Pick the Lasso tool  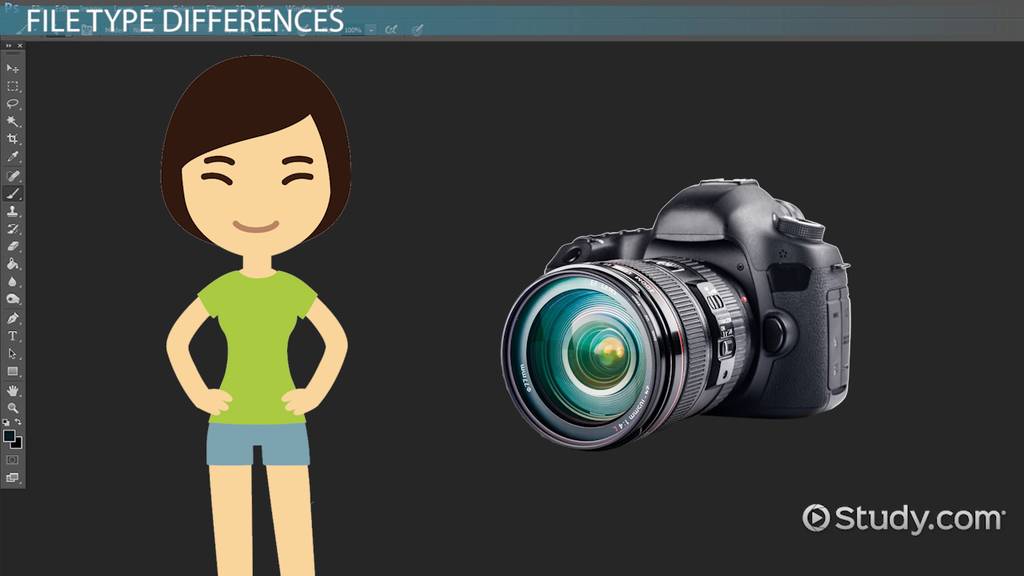click(x=13, y=104)
